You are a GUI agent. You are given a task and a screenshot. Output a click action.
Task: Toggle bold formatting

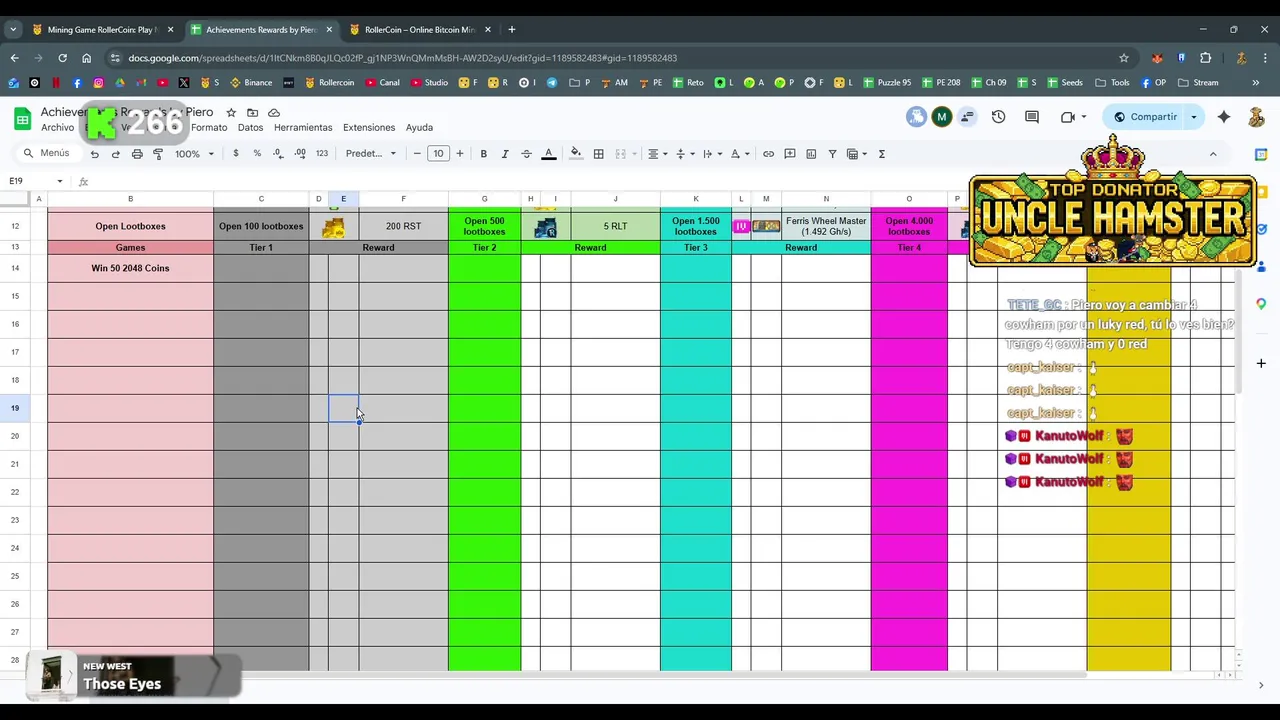point(484,154)
